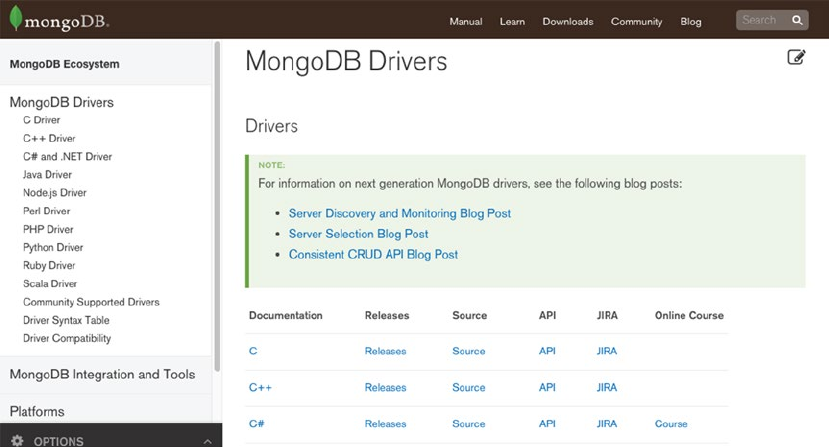Click the Course link for C#
This screenshot has width=829, height=447.
tap(671, 424)
